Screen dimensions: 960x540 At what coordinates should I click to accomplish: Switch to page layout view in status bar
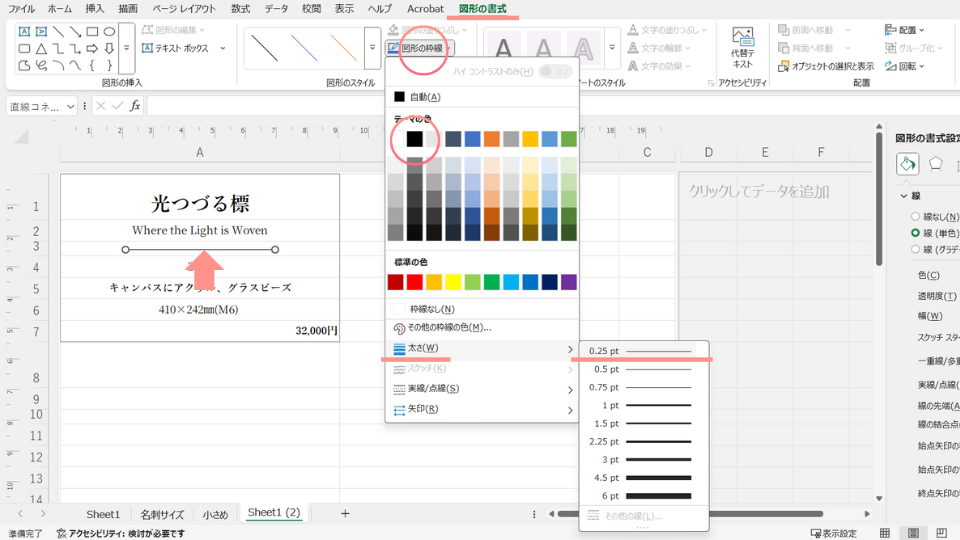912,533
